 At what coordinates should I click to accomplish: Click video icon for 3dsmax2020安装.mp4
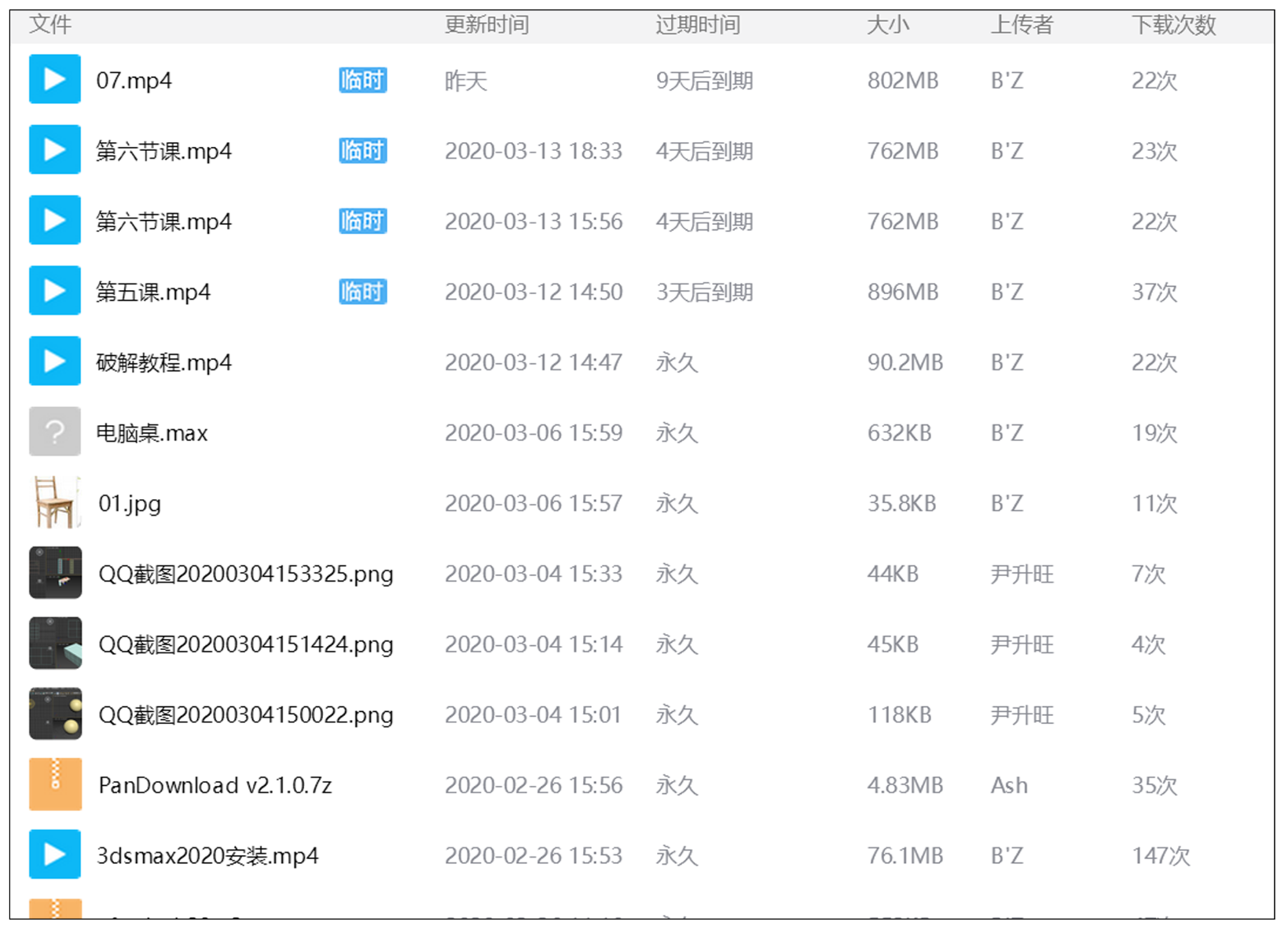[54, 854]
